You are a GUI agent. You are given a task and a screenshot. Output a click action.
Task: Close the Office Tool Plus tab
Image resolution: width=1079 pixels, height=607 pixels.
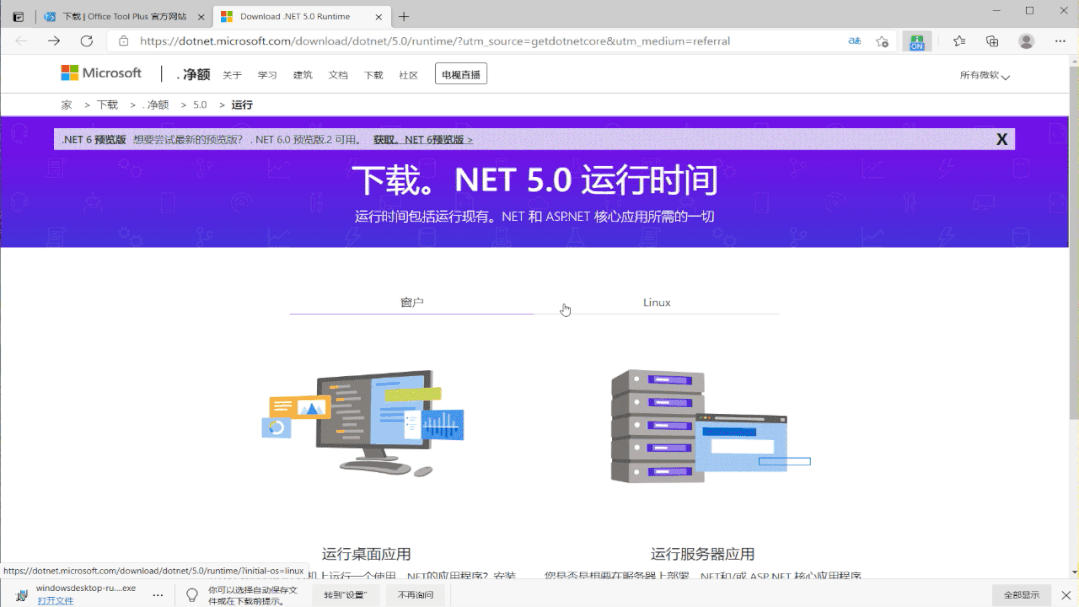click(x=201, y=17)
